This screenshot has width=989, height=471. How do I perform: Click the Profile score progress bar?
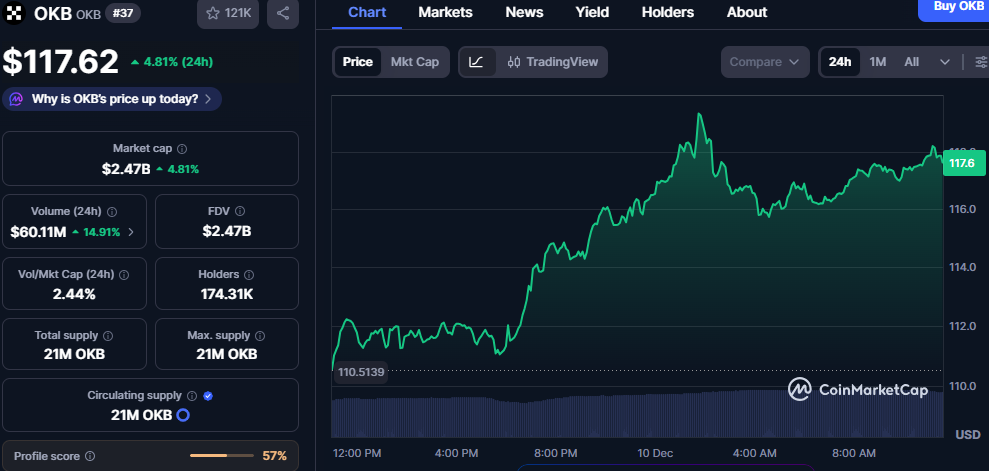coord(221,456)
